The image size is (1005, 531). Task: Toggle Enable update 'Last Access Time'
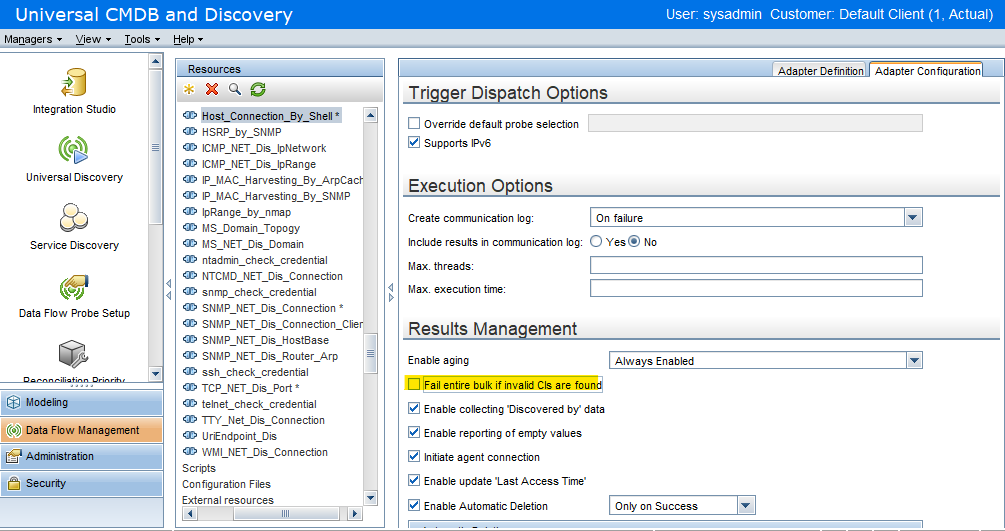tap(414, 480)
